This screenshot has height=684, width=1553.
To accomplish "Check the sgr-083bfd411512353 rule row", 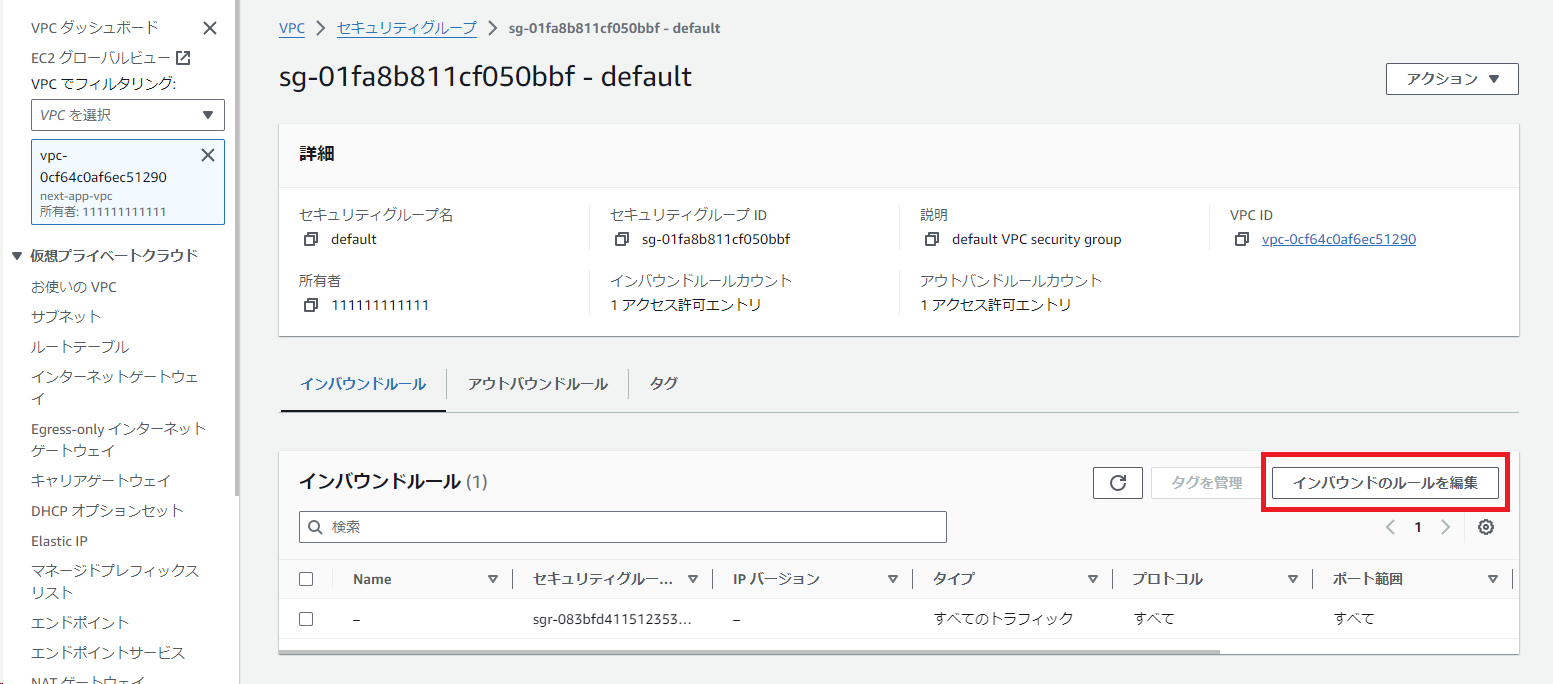I will click(x=306, y=619).
